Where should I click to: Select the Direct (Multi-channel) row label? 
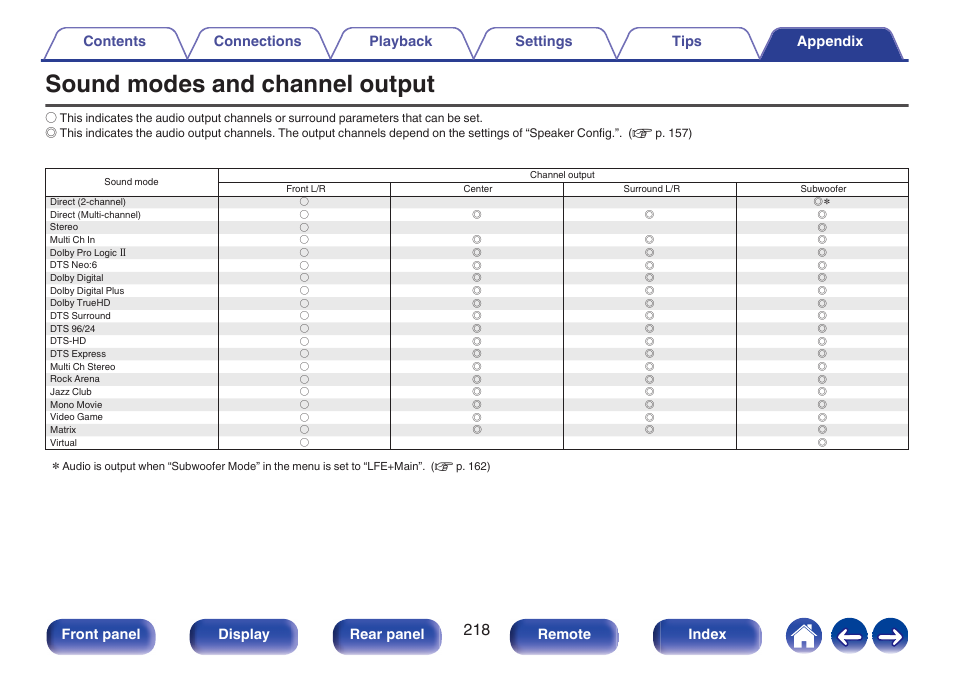coord(95,215)
